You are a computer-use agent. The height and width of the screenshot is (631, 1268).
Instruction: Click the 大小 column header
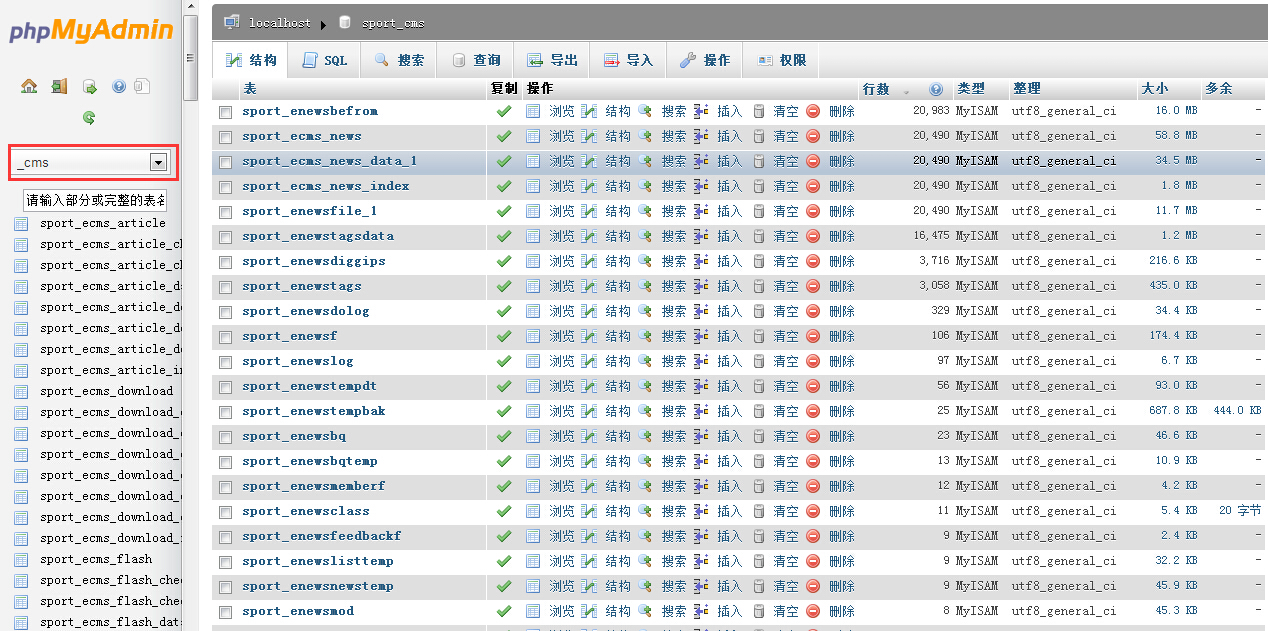click(x=1155, y=89)
